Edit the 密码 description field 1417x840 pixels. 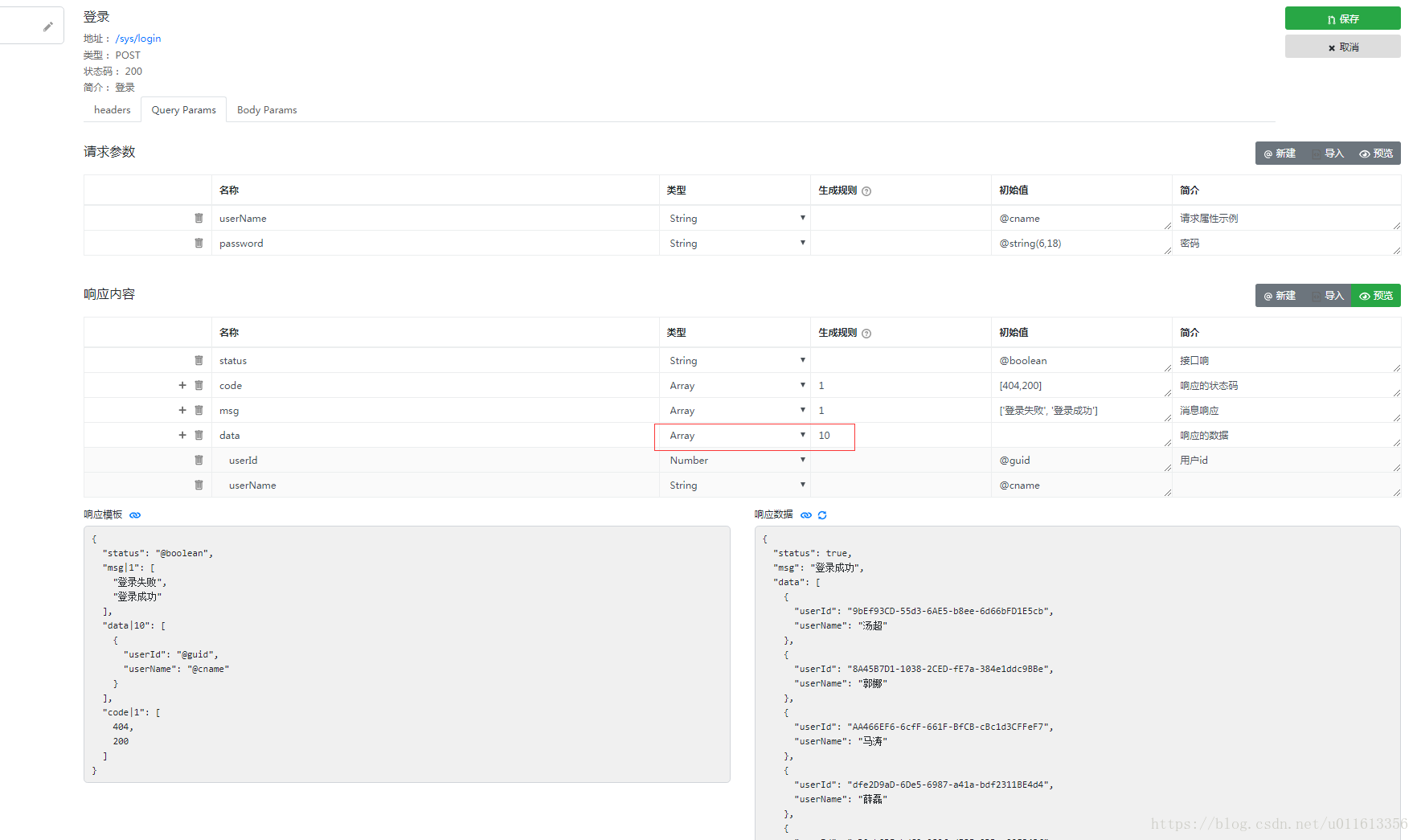click(1287, 244)
